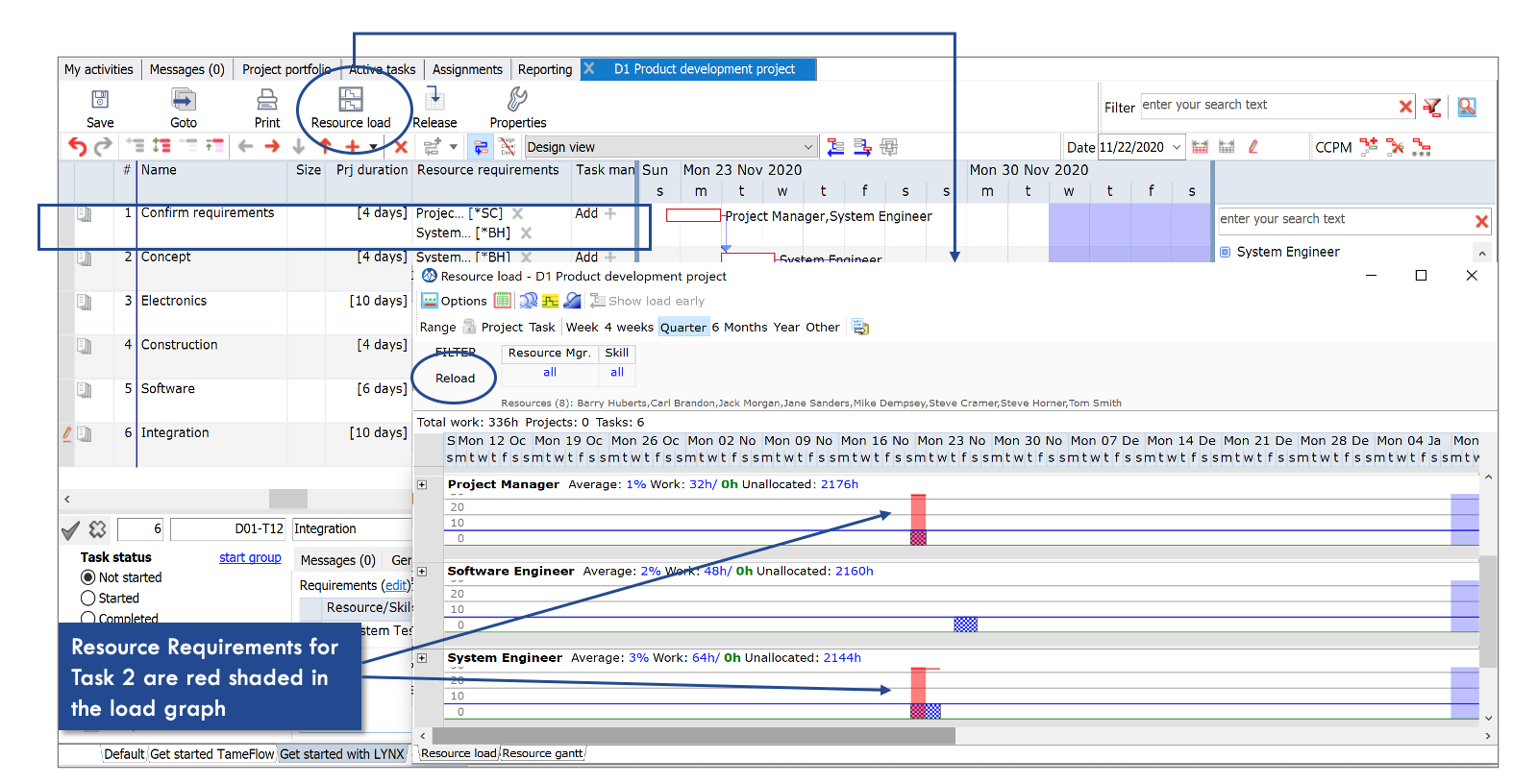Open the Messages (0) tab
This screenshot has height=784, width=1513.
(x=186, y=69)
